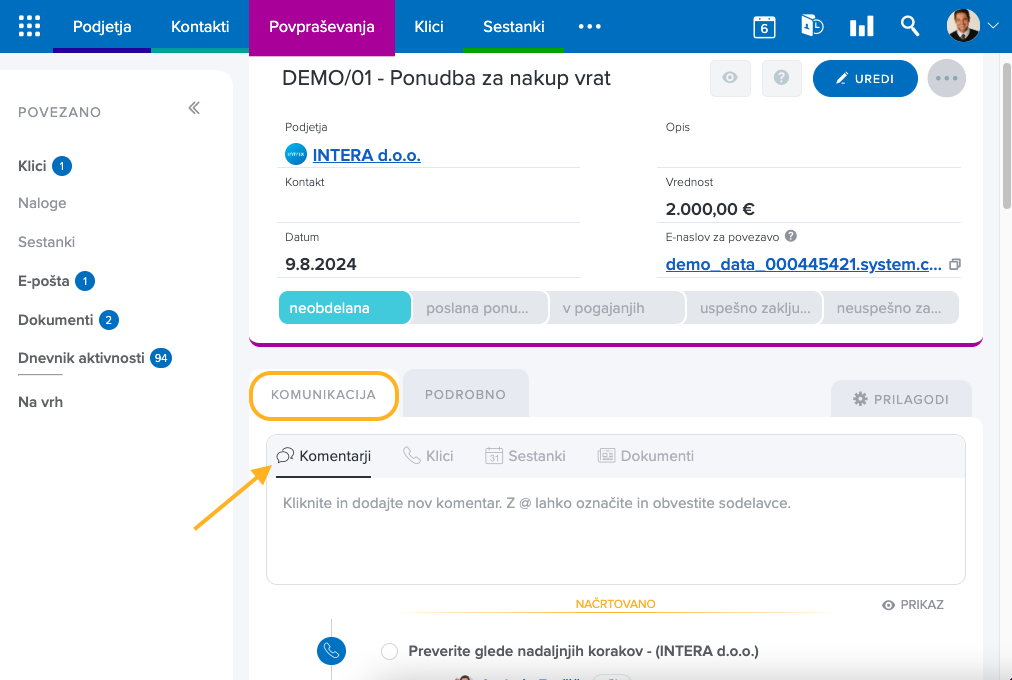Set status to 'poslana ponudba' stage

point(479,308)
